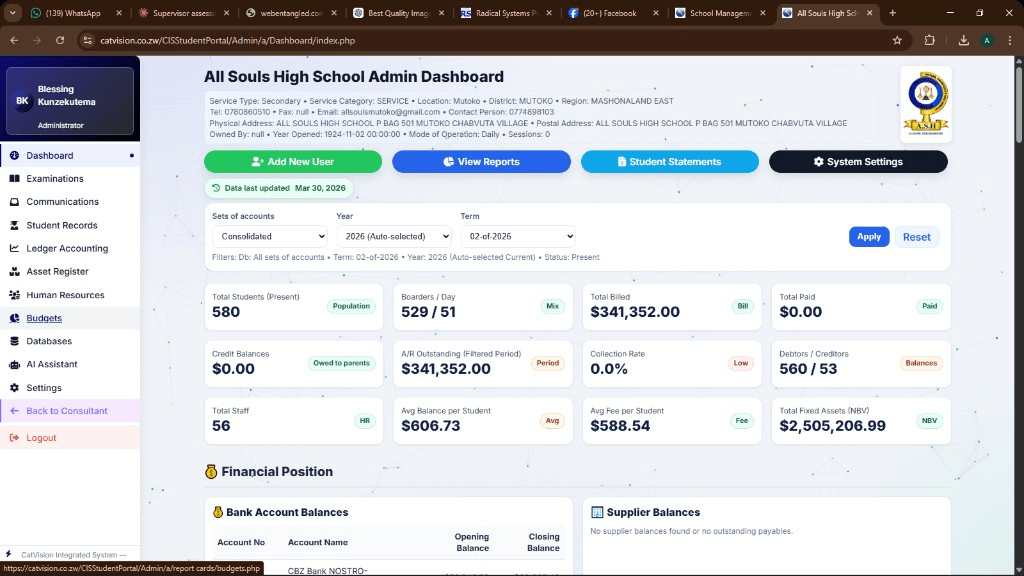Click the HR badge on Total Staff

click(x=364, y=421)
